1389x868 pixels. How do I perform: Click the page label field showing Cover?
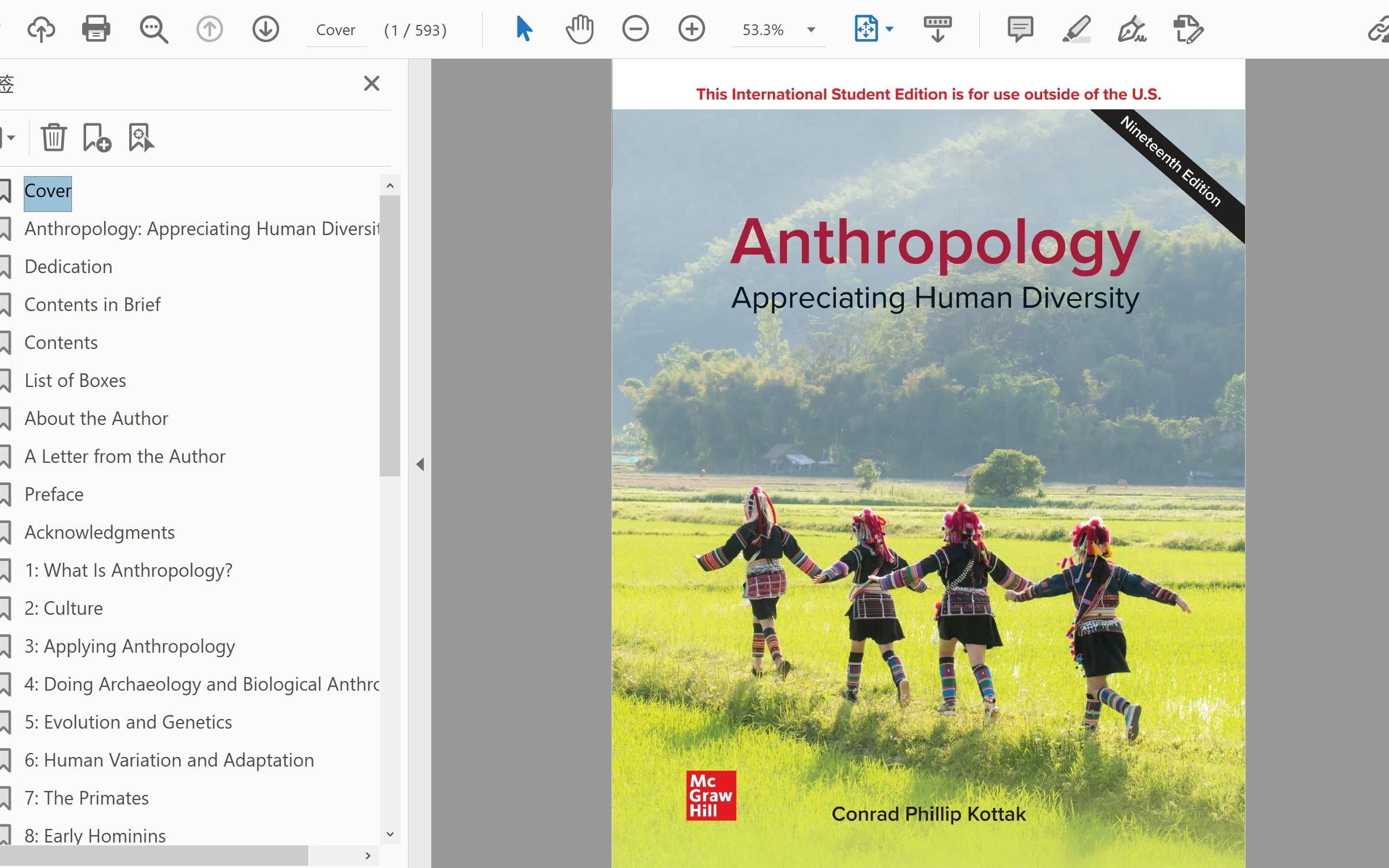point(336,30)
